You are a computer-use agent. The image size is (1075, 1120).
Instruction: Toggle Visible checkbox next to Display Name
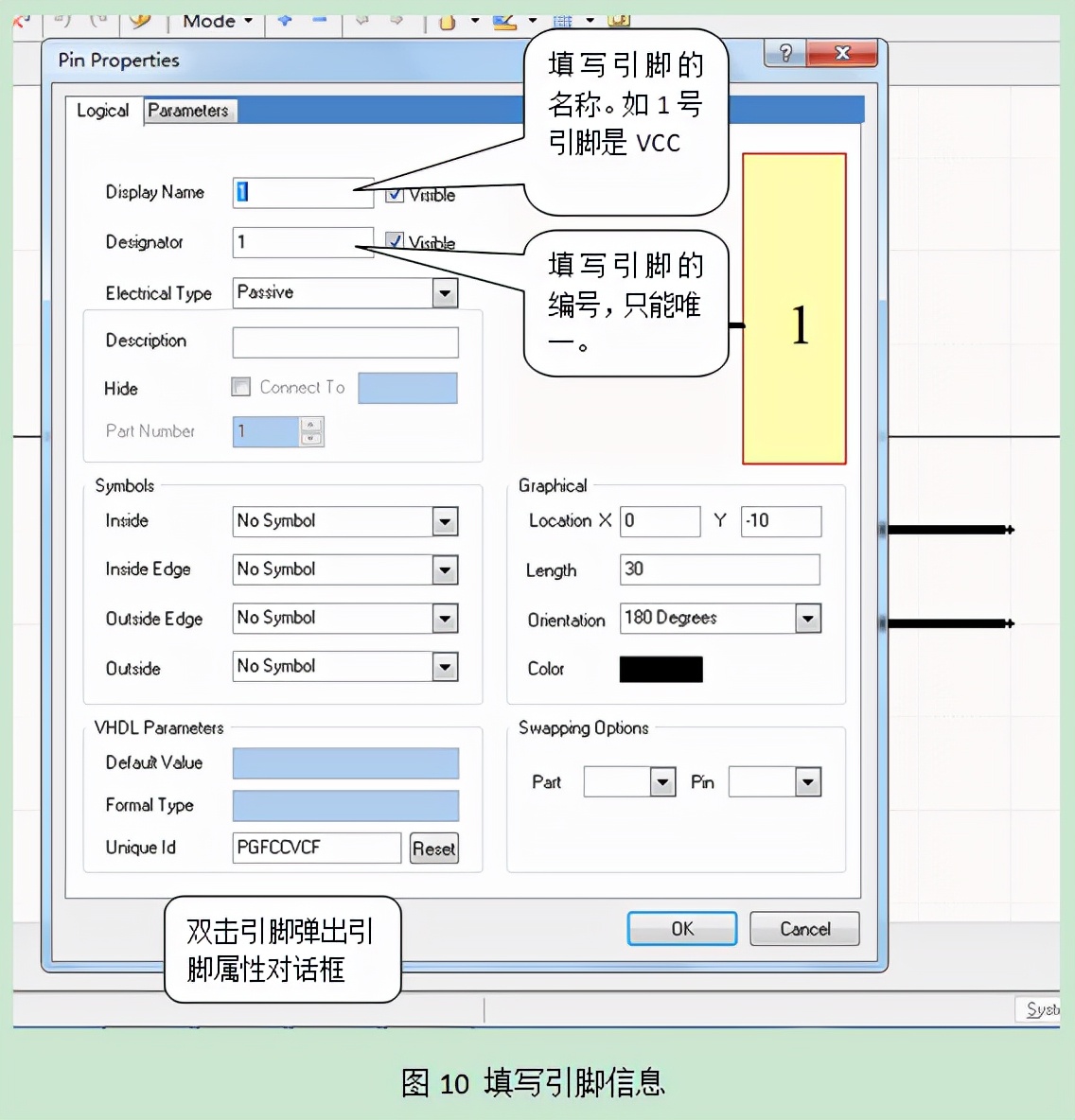pyautogui.click(x=395, y=194)
